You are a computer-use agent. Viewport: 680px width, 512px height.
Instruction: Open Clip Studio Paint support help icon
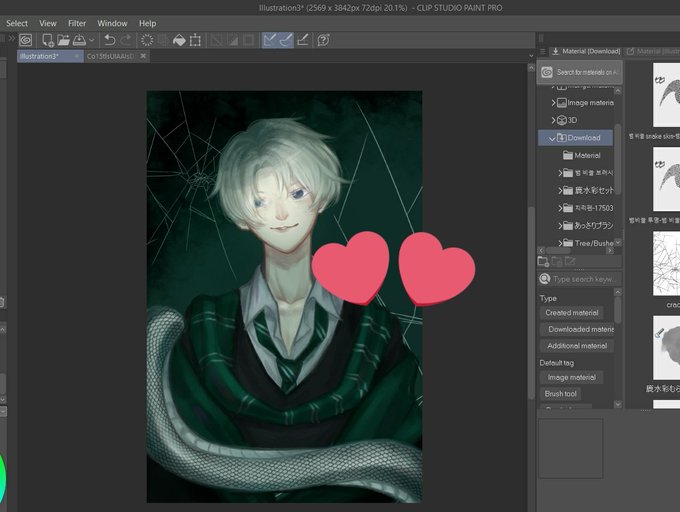pyautogui.click(x=323, y=40)
